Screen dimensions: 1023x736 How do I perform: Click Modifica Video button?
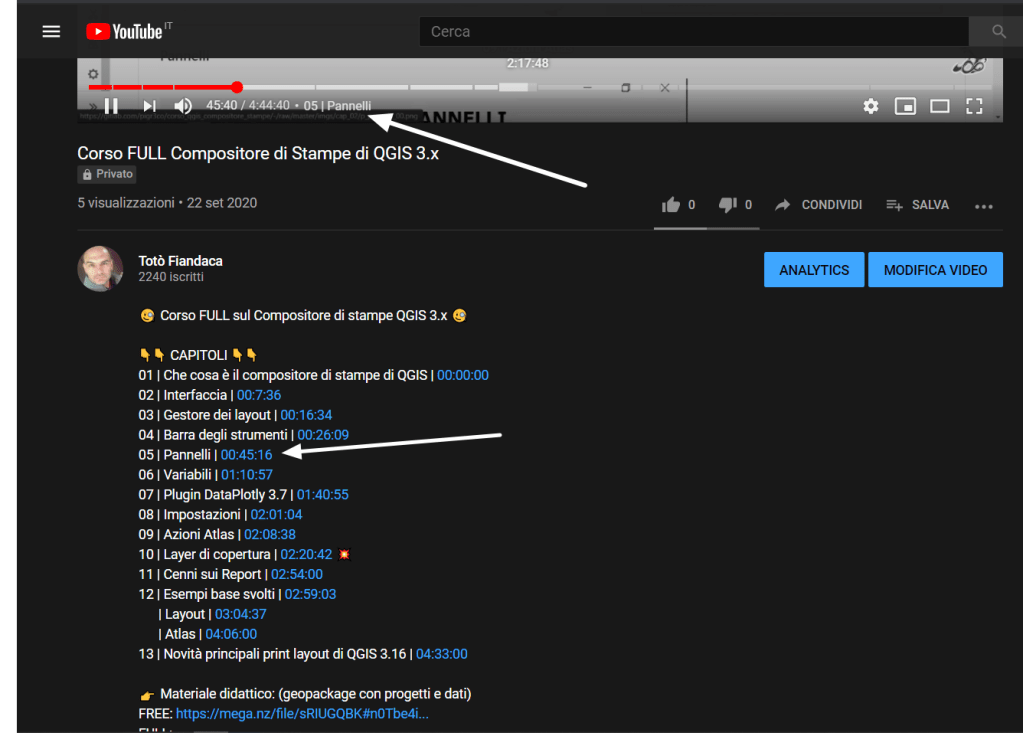point(935,270)
